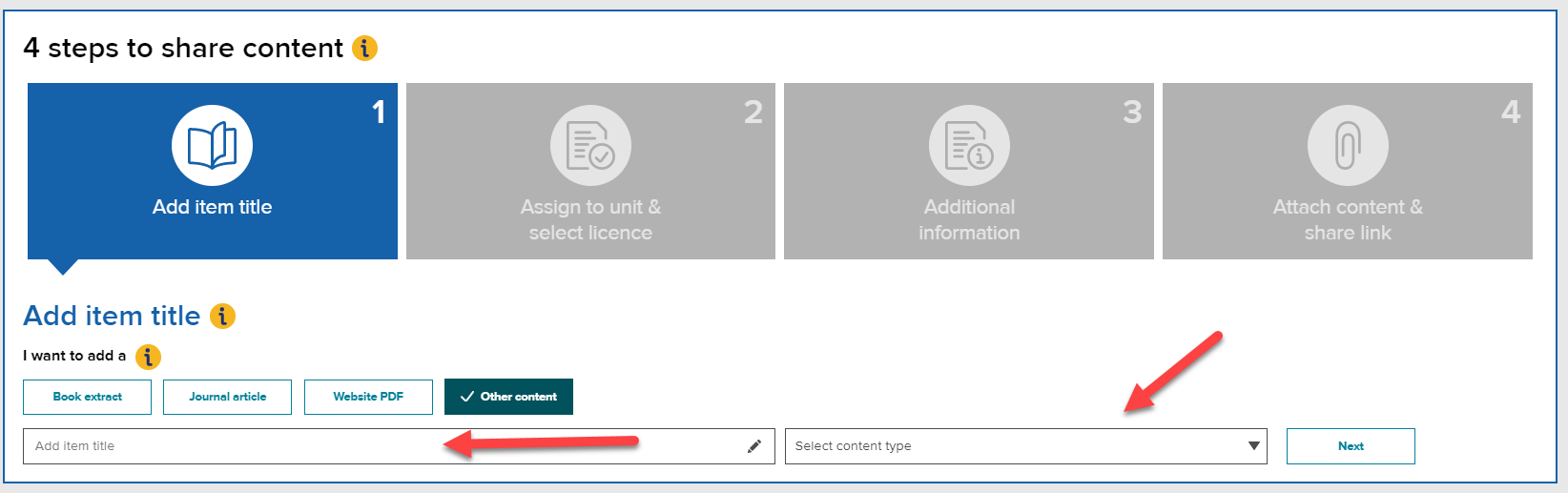1568x493 pixels.
Task: Click info icon next to 'Add item title' heading
Action: [x=222, y=316]
